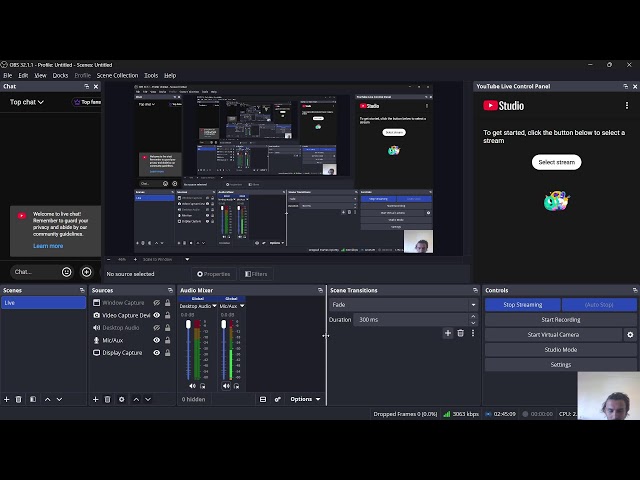Click Start Virtual Camera
640x480 pixels.
click(x=553, y=335)
